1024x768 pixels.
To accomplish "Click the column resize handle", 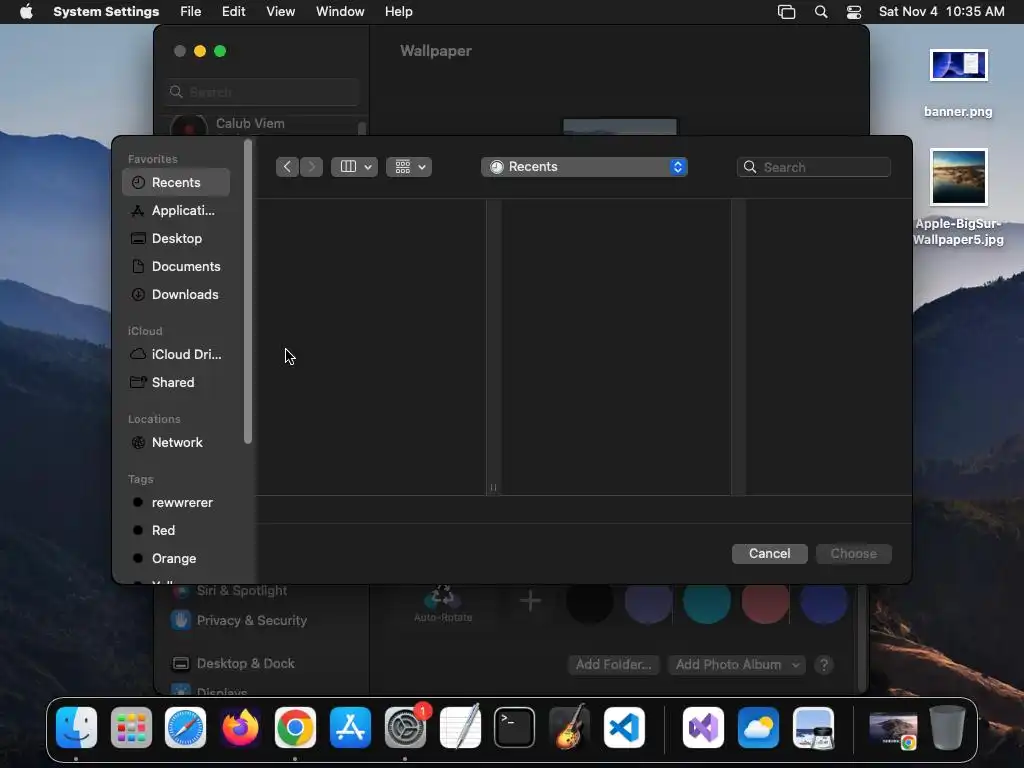I will (494, 487).
